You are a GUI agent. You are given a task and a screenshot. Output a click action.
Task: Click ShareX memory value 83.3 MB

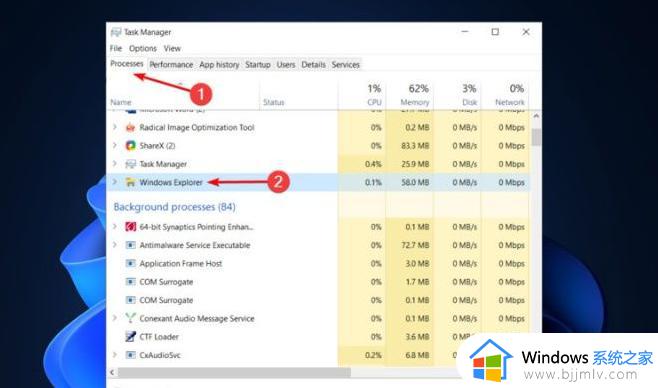(415, 146)
